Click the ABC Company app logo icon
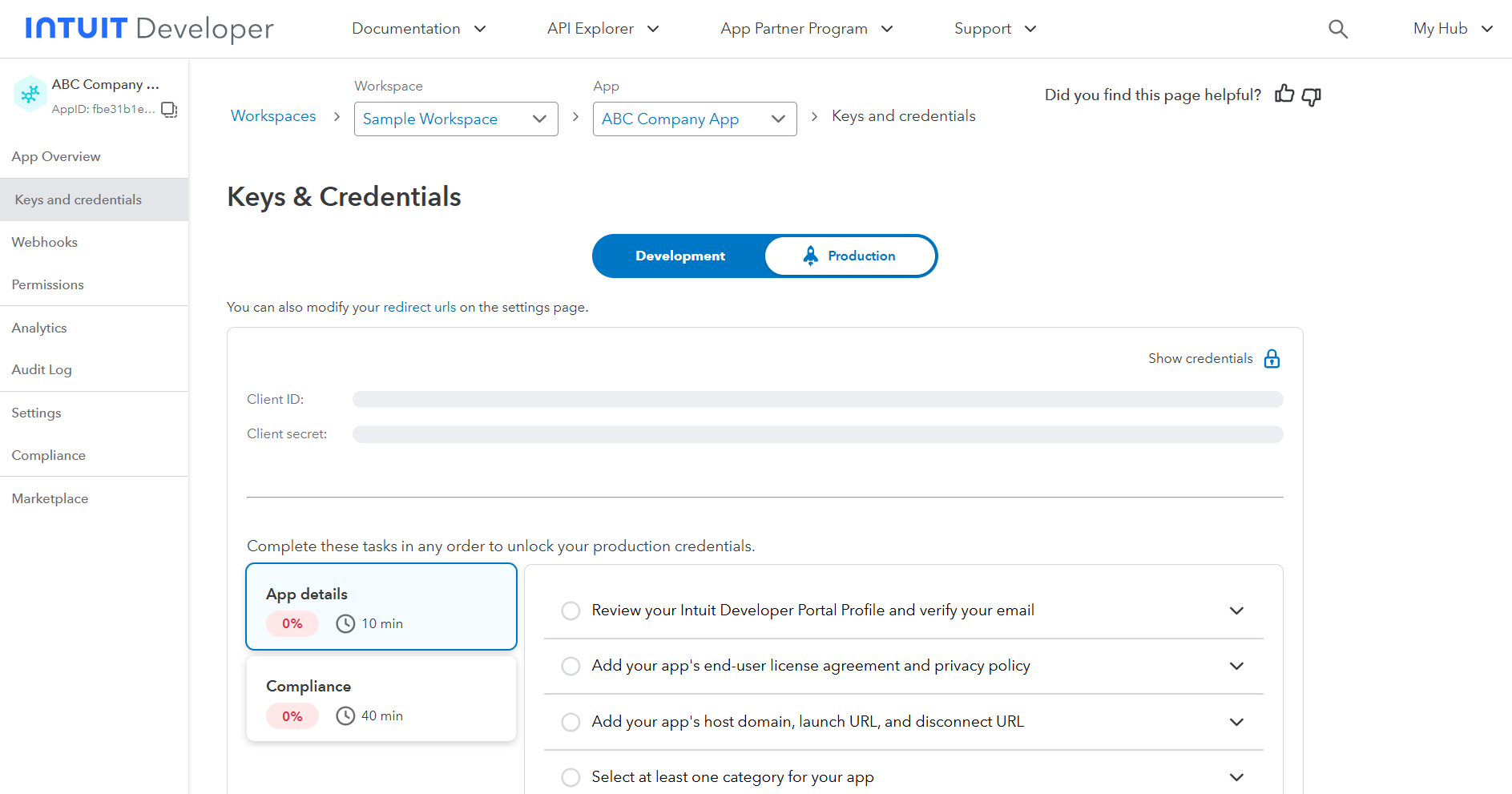Viewport: 1512px width, 794px height. click(30, 95)
